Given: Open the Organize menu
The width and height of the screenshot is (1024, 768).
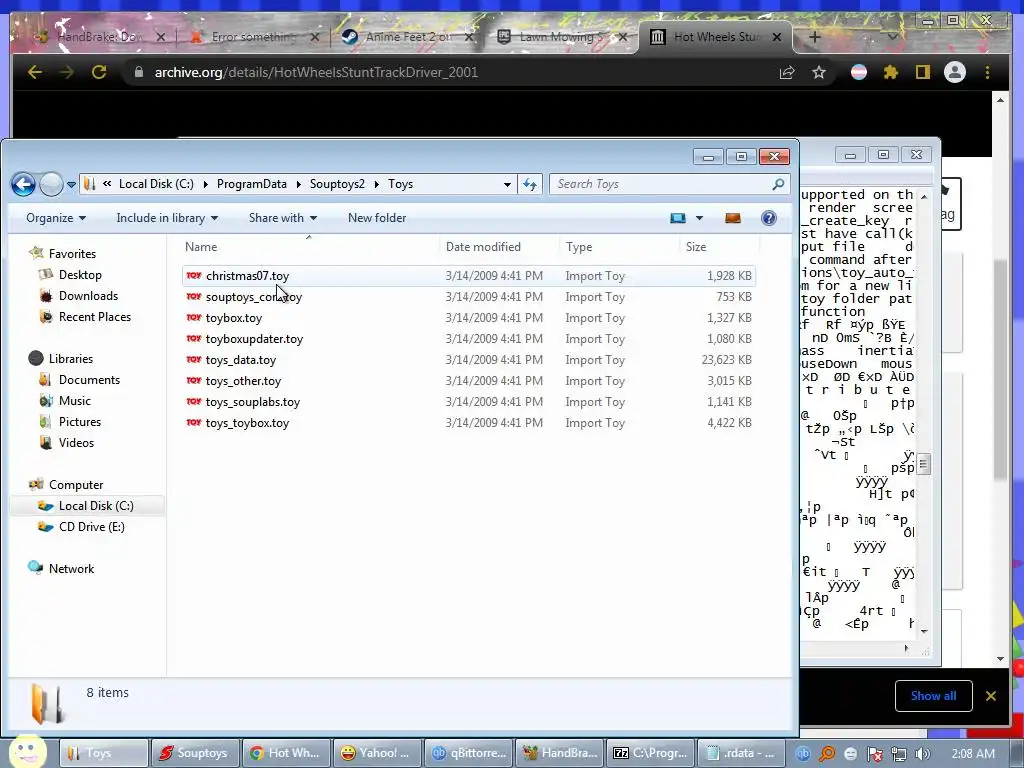Looking at the screenshot, I should 56,218.
